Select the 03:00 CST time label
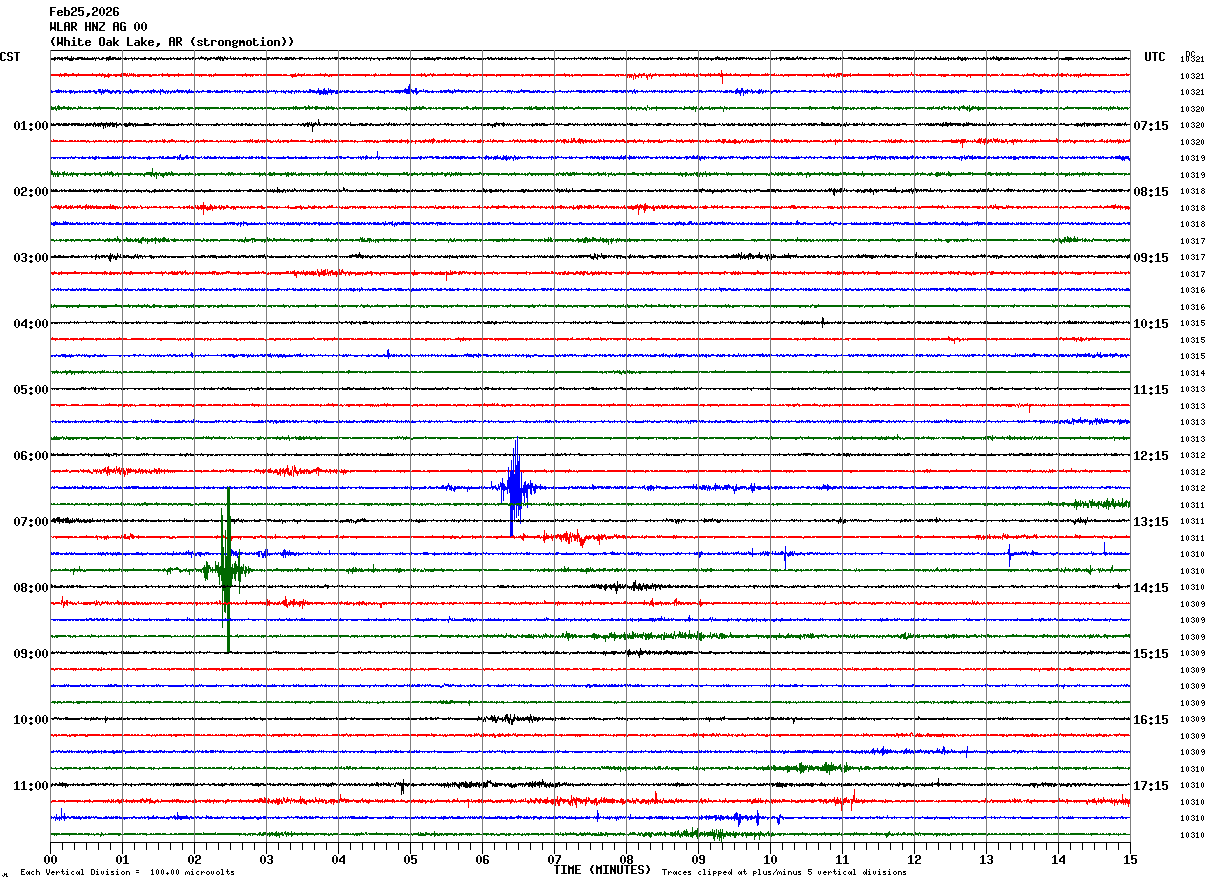 (31, 258)
